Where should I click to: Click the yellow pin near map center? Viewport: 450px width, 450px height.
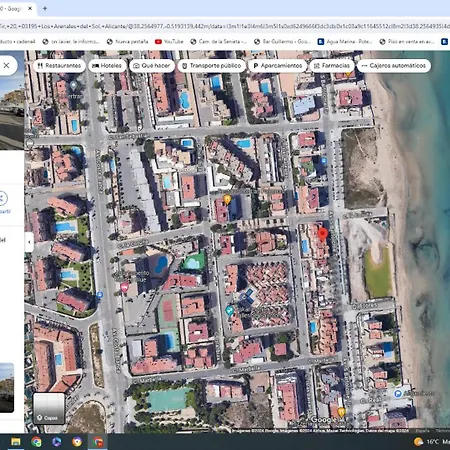(x=227, y=200)
